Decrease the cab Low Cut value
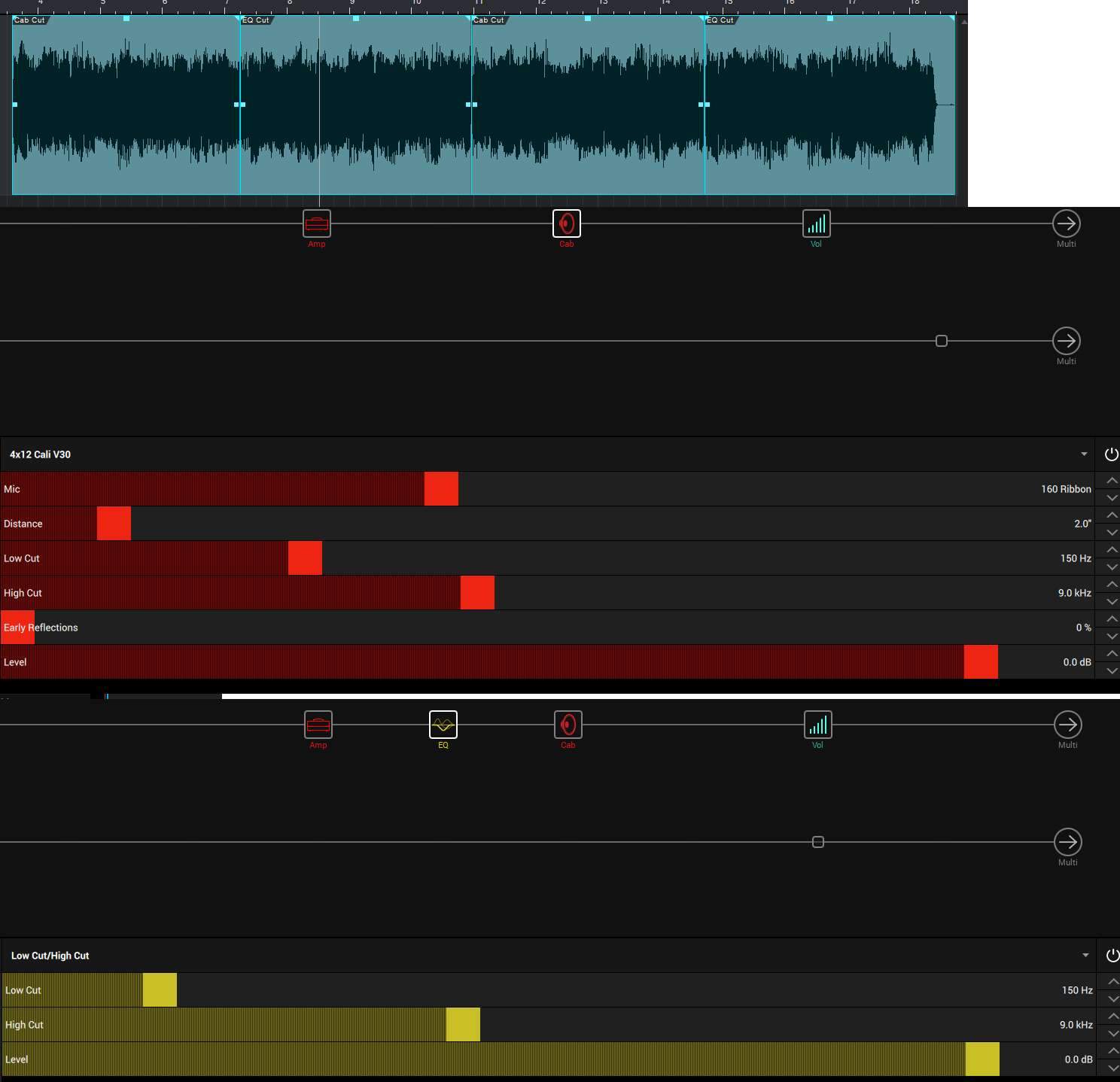Viewport: 1120px width, 1082px height. click(1112, 567)
